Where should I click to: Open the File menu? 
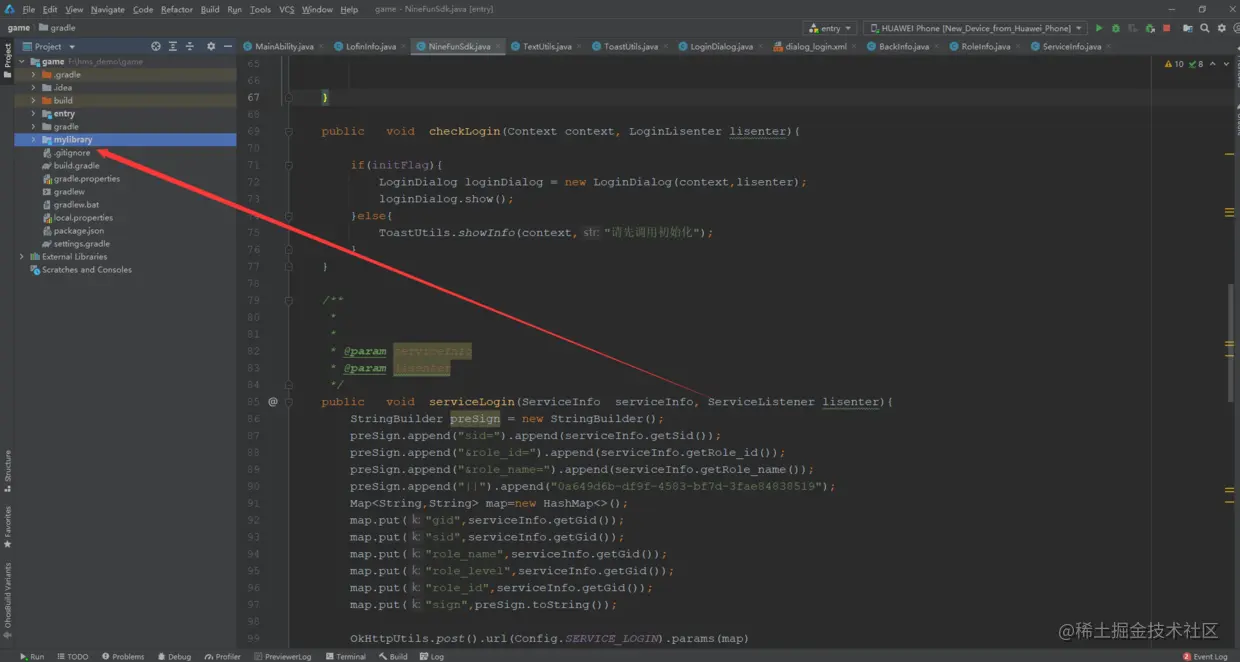tap(28, 9)
